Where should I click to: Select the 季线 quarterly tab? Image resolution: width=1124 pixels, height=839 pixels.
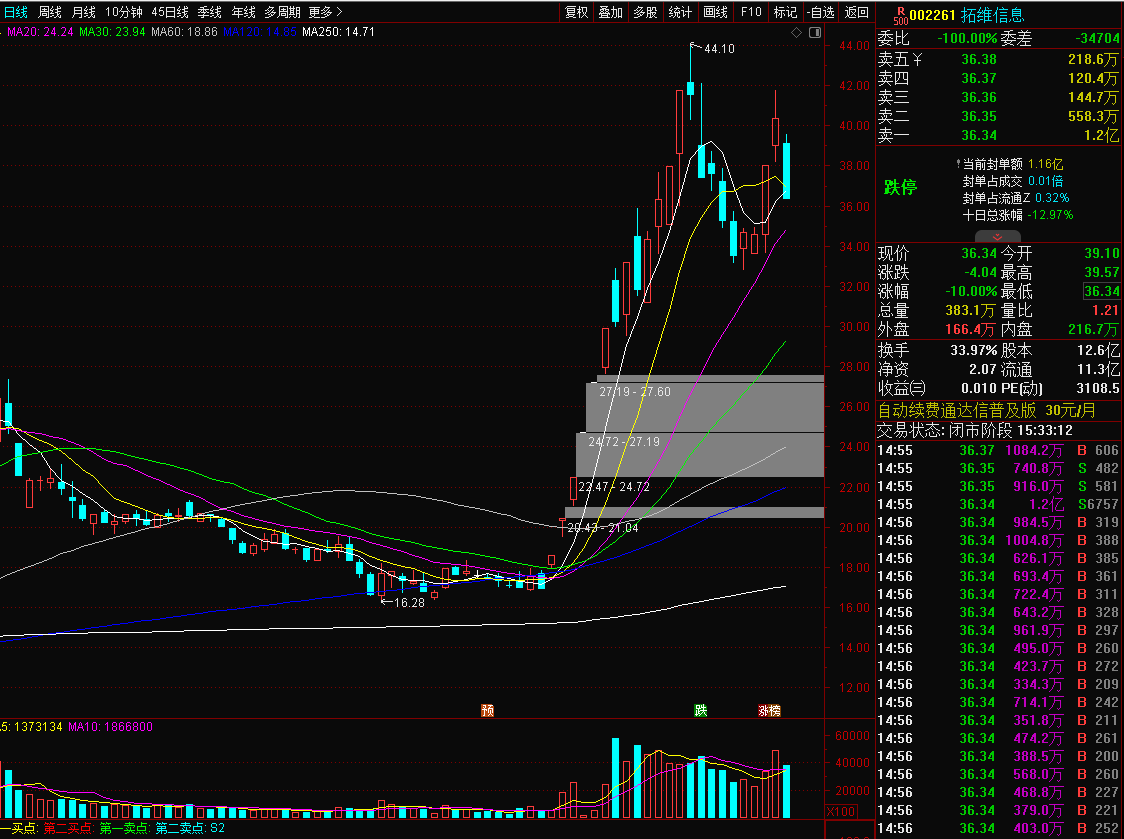(x=209, y=12)
